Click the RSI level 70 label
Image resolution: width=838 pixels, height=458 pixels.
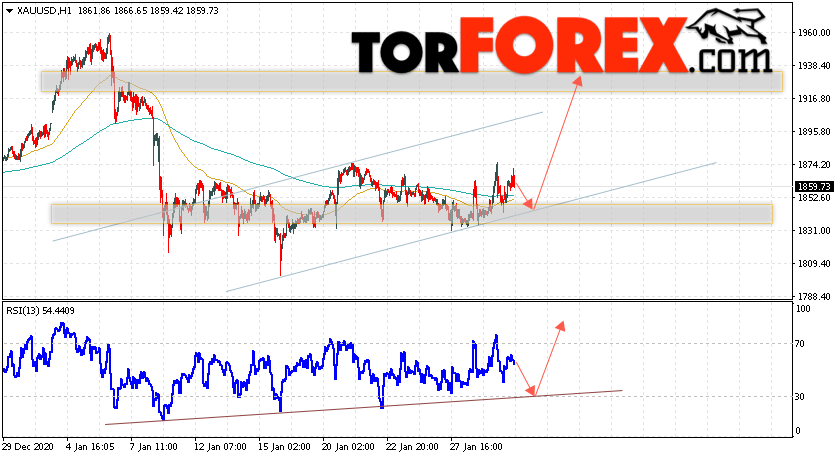pos(800,344)
